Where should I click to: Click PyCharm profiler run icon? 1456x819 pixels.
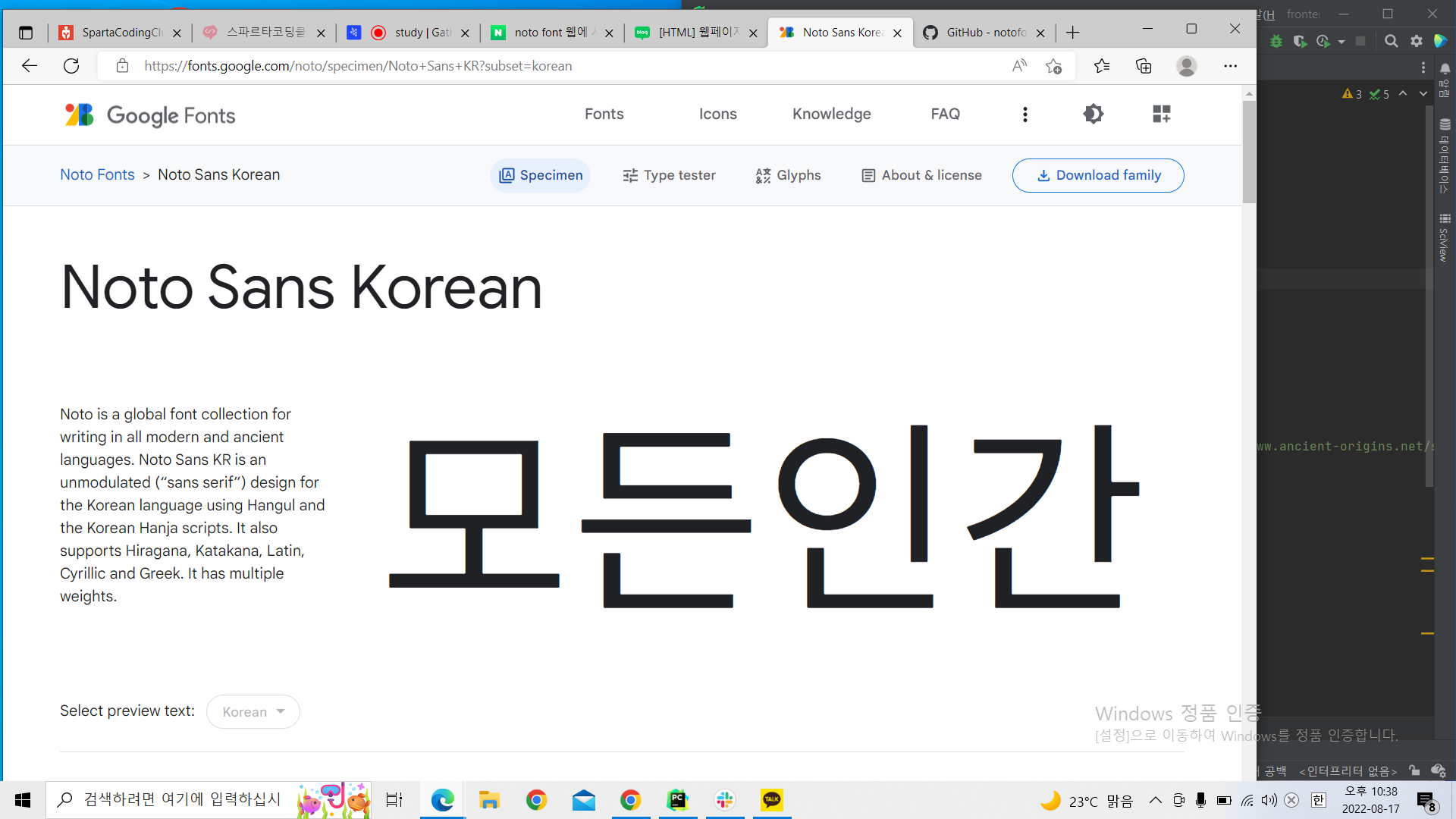click(1323, 41)
